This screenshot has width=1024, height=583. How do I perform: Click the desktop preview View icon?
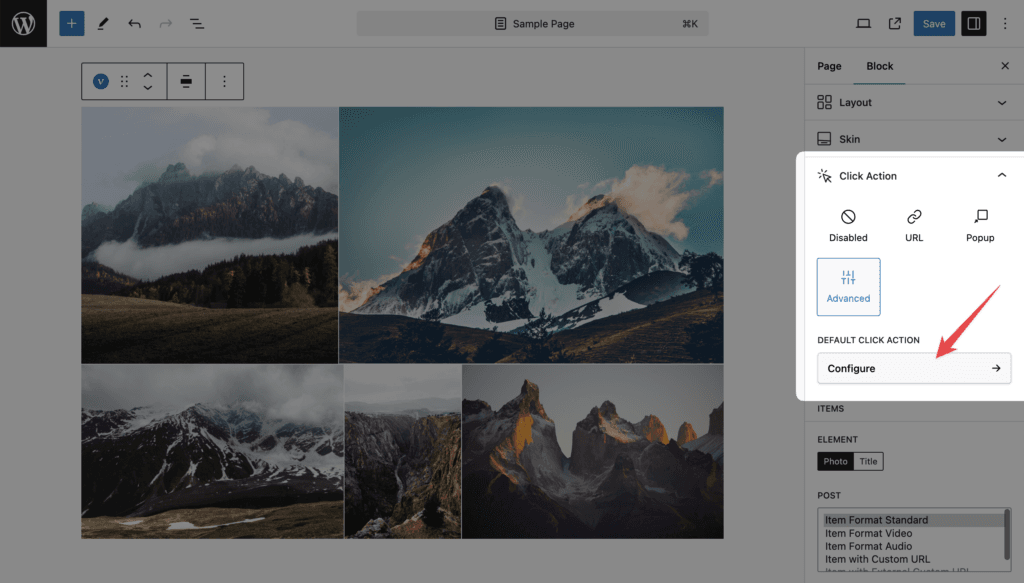pyautogui.click(x=863, y=23)
